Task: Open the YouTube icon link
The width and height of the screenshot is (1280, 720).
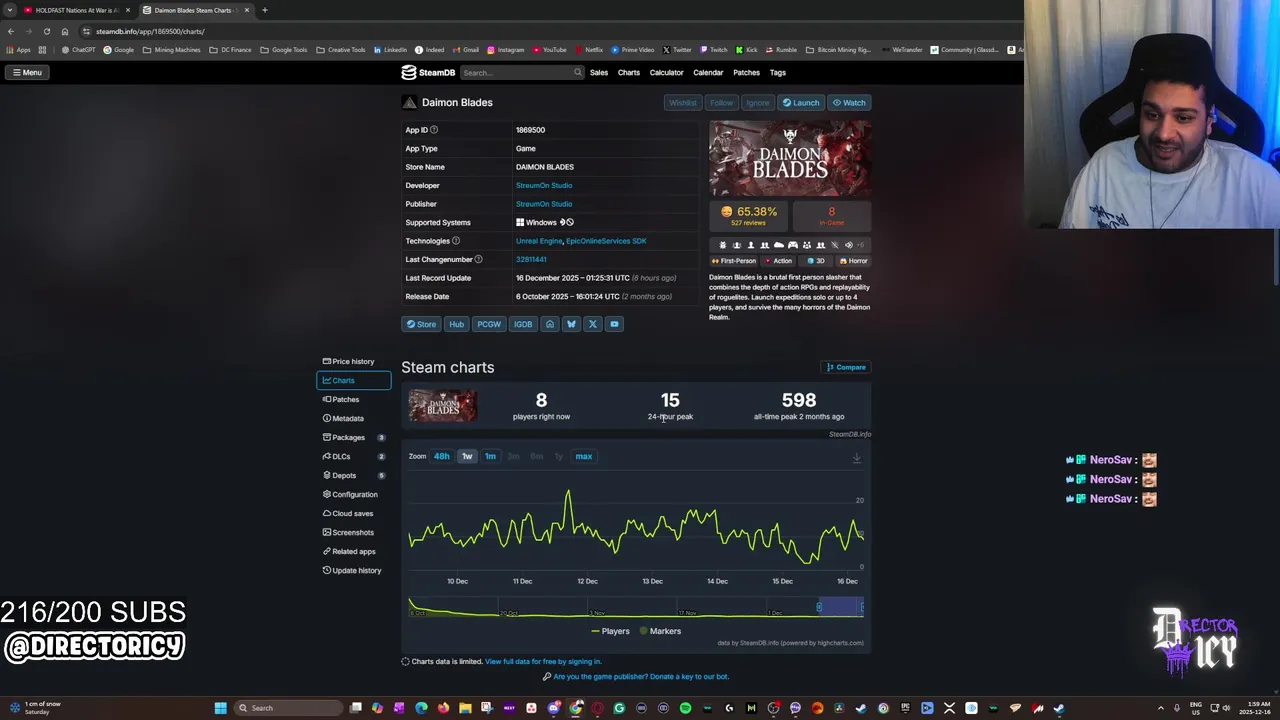Action: point(614,324)
